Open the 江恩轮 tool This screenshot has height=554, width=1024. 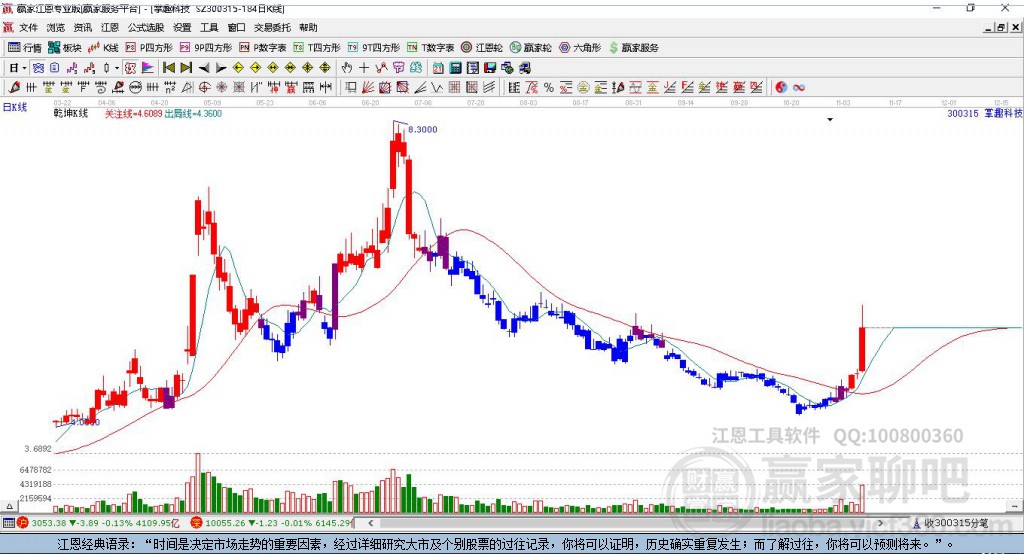coord(482,48)
